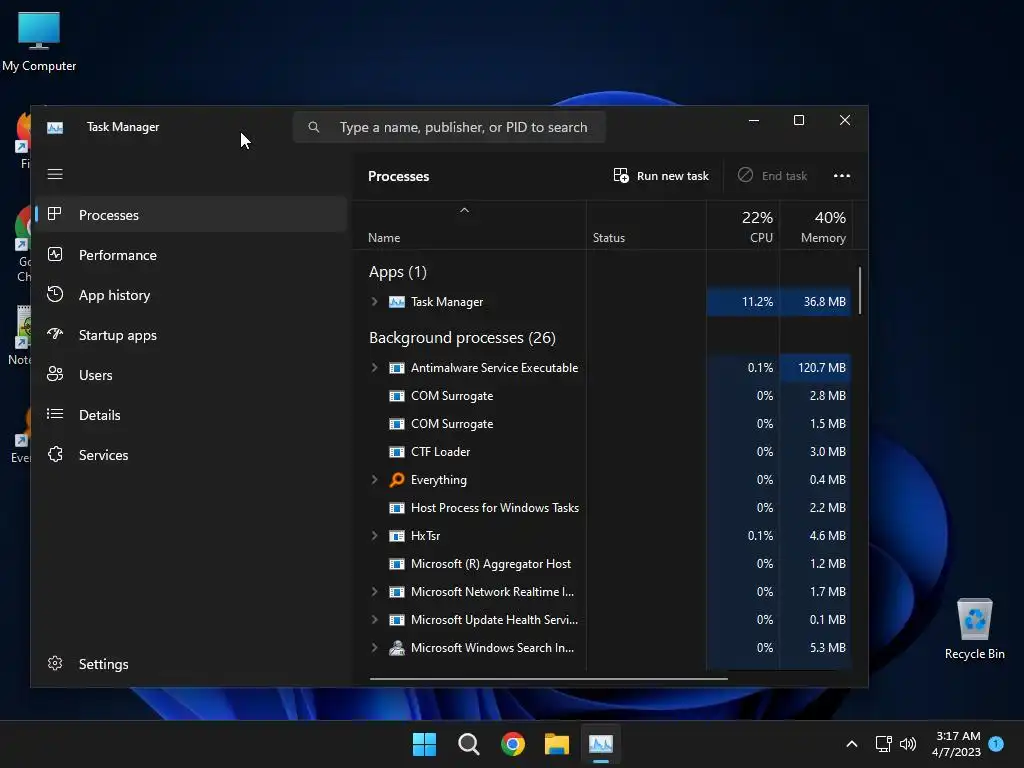Expand the HxTsr process row
The height and width of the screenshot is (768, 1024).
tap(374, 536)
